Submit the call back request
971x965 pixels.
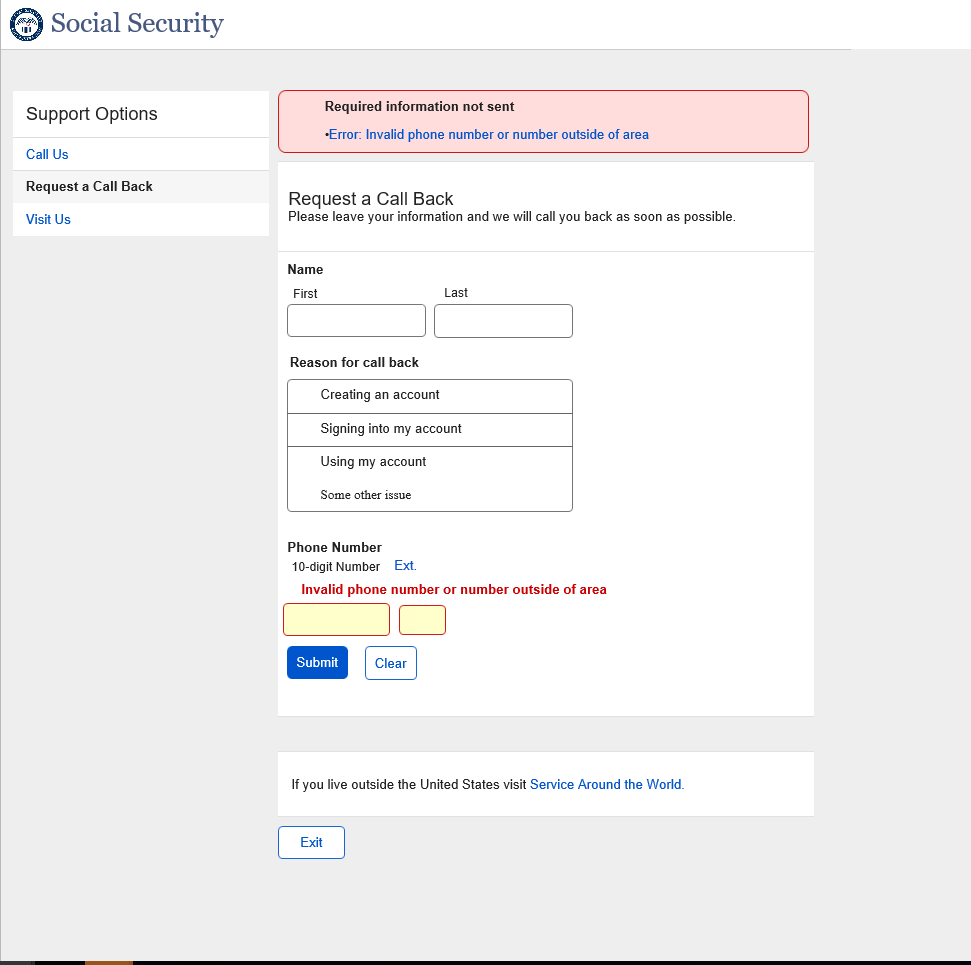pyautogui.click(x=317, y=663)
